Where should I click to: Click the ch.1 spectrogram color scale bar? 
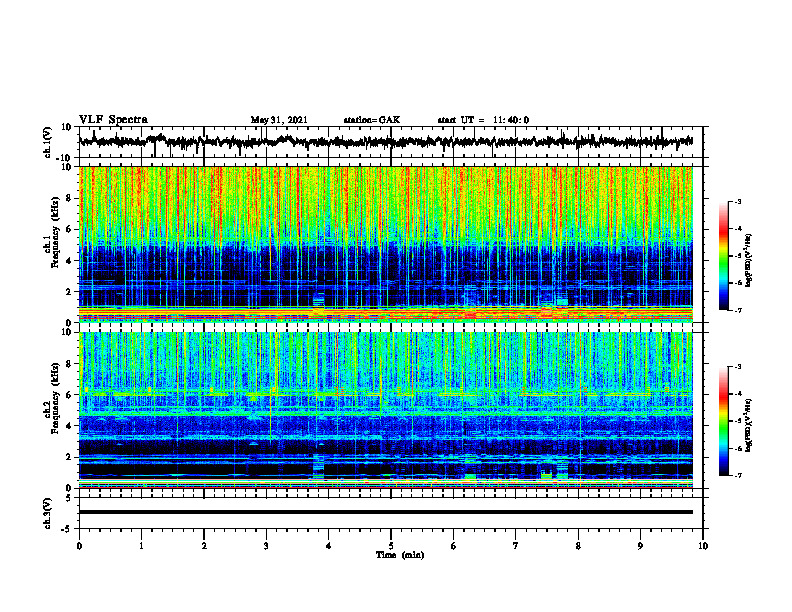[x=723, y=256]
